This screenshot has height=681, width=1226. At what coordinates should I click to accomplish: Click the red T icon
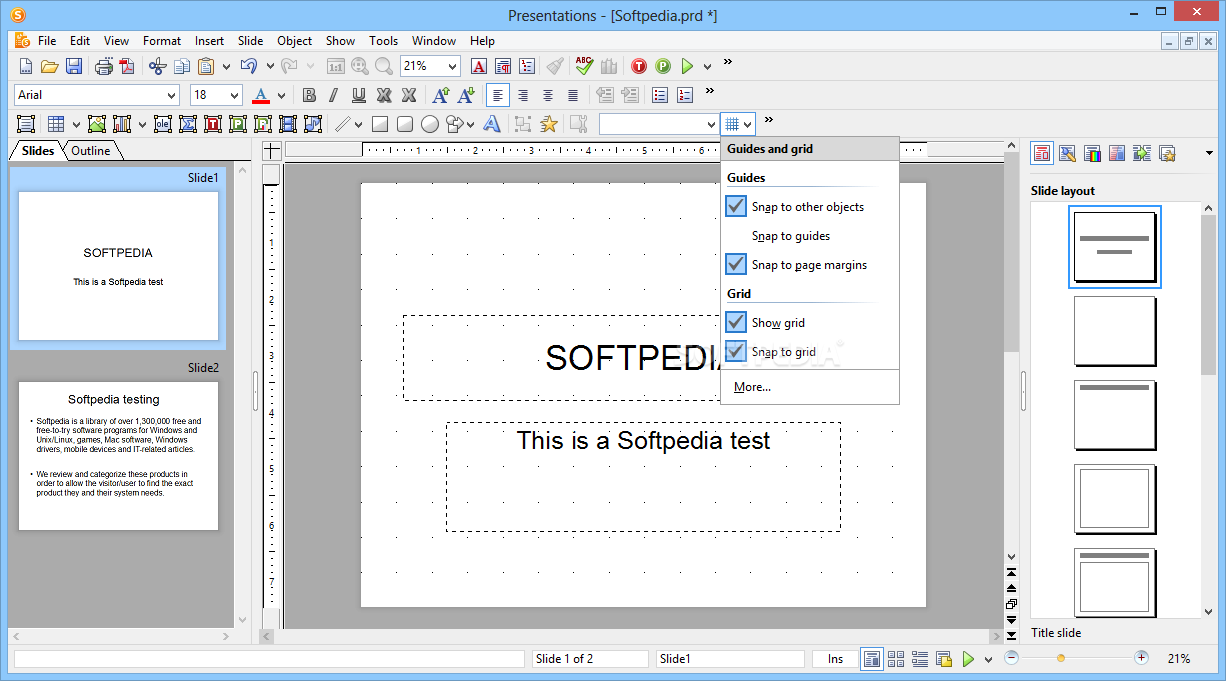[639, 66]
